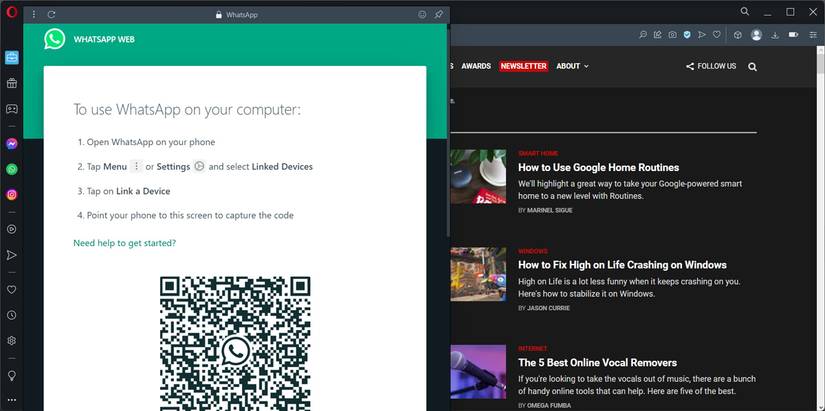
Task: Send page to My Flow from toolbar
Action: coord(702,35)
